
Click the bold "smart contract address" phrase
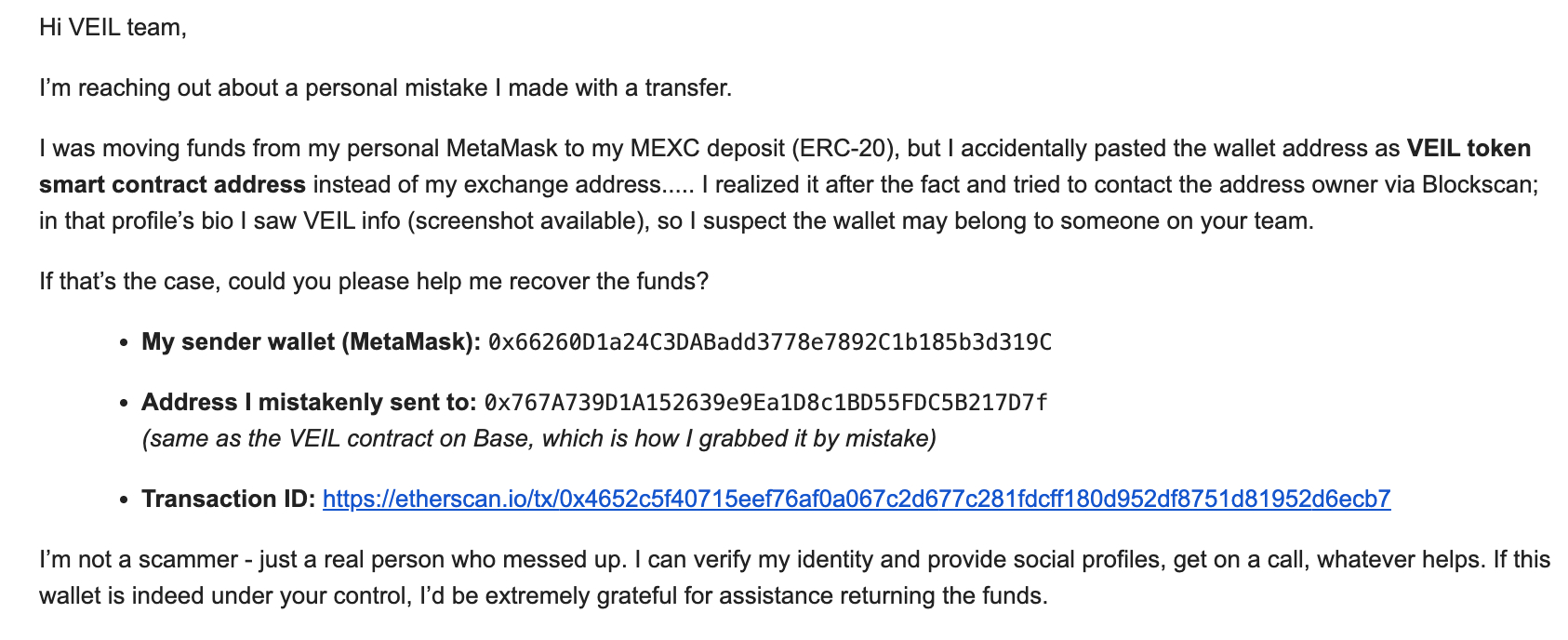(x=172, y=185)
